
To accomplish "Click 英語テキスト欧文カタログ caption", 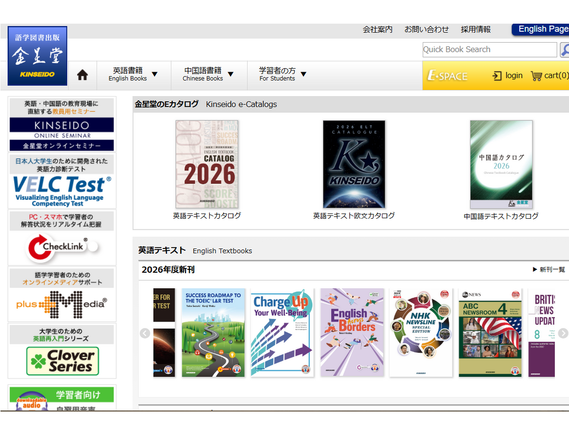I will coord(354,216).
